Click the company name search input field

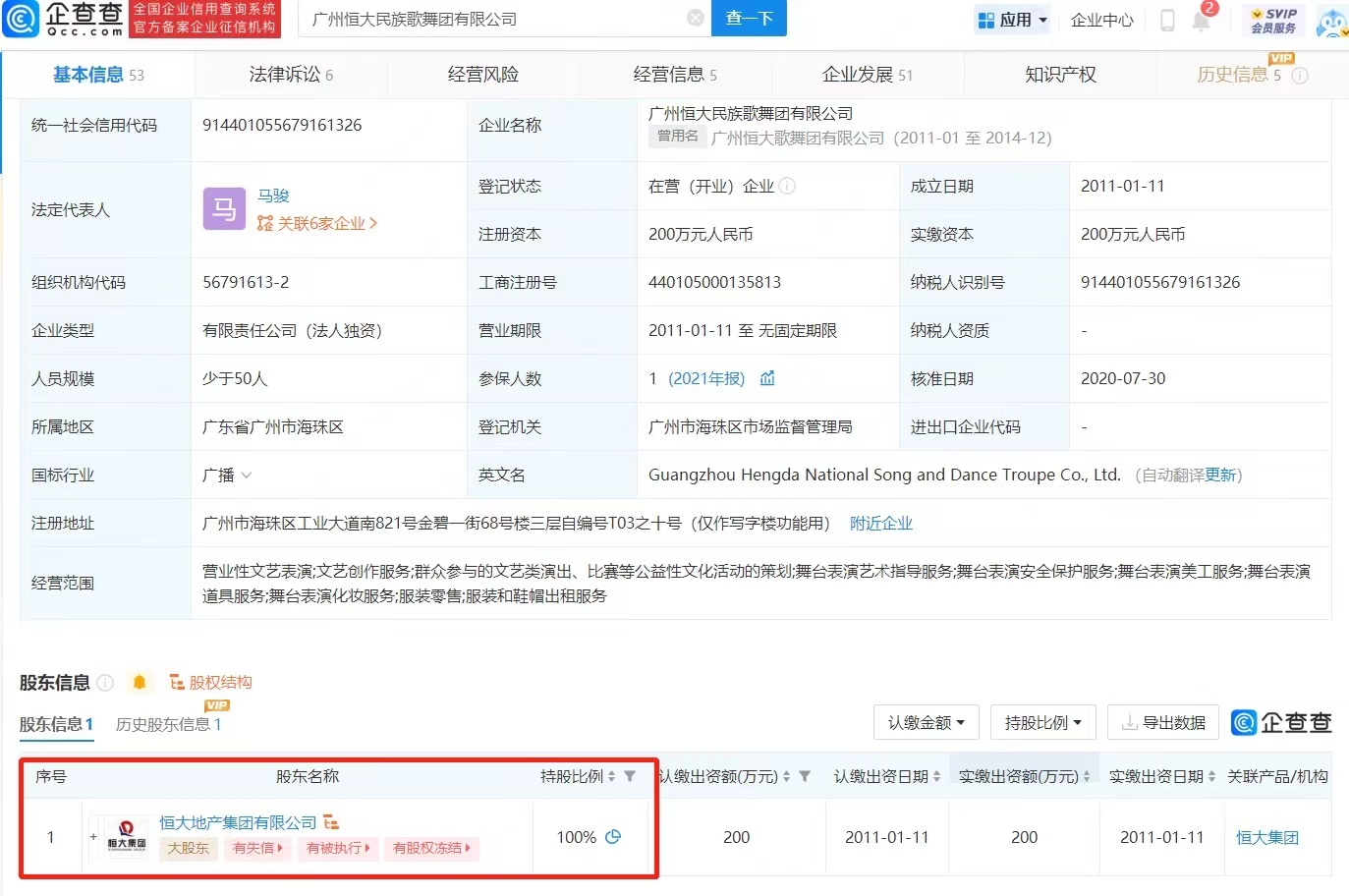tap(497, 19)
